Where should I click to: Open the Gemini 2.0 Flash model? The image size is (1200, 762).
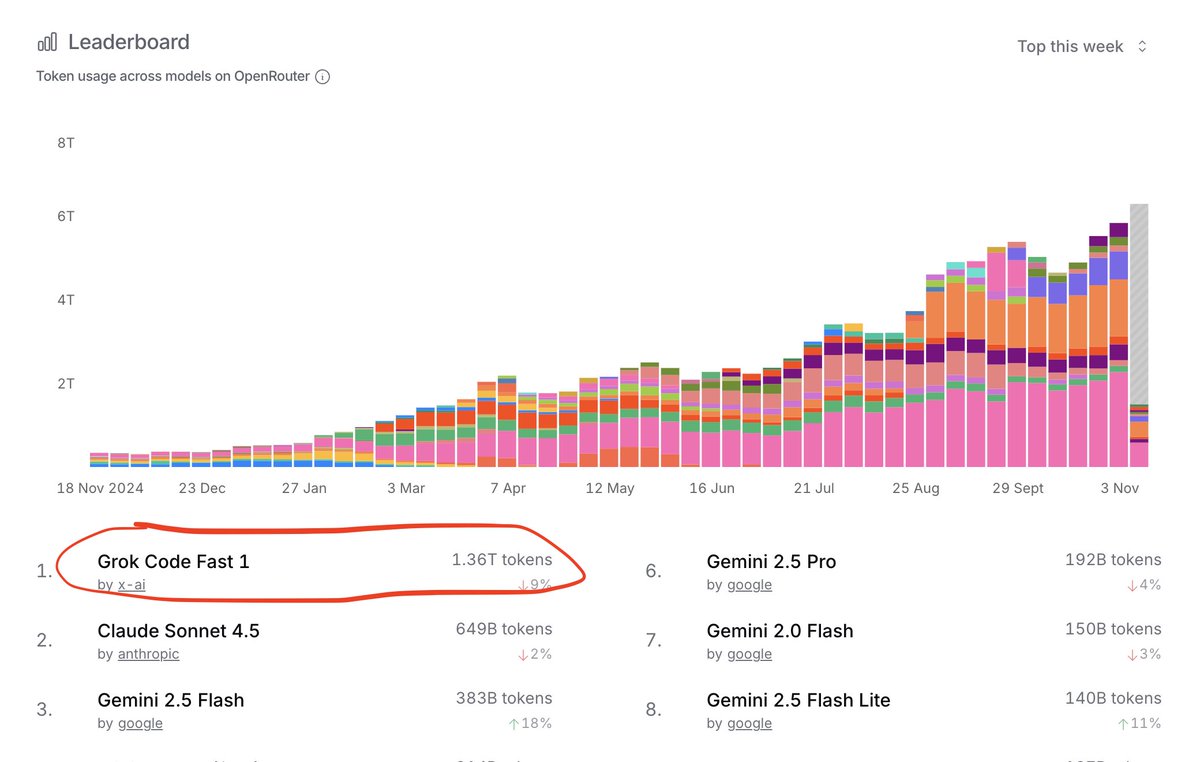[x=780, y=631]
